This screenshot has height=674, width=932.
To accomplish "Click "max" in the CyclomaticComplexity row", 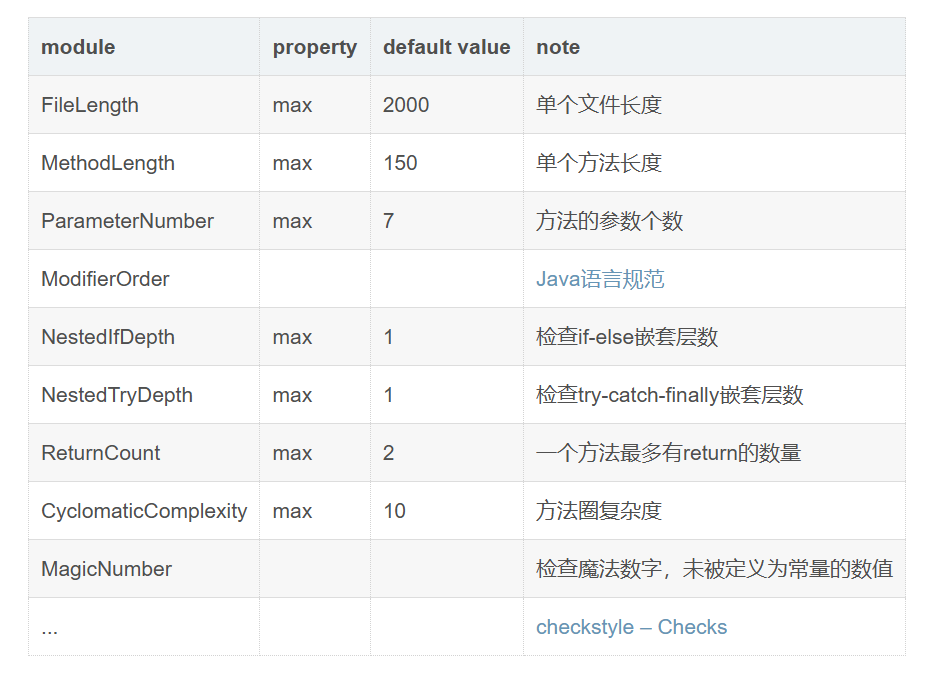I will [292, 512].
